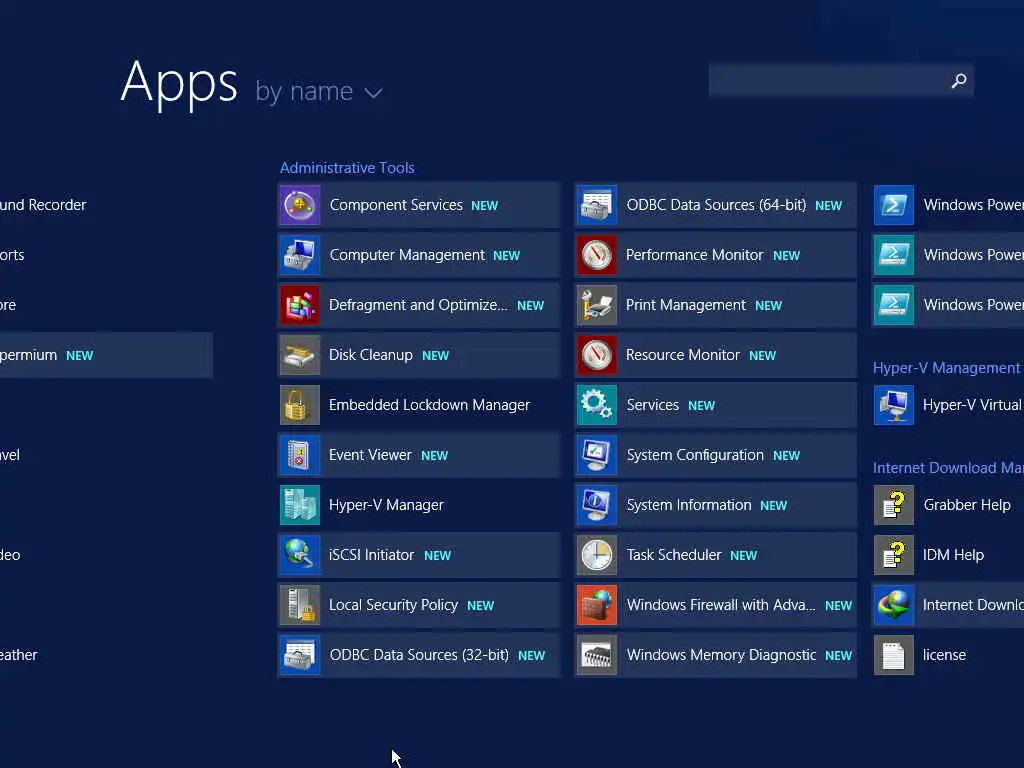Click the 'Task Scheduler' label

tap(673, 555)
